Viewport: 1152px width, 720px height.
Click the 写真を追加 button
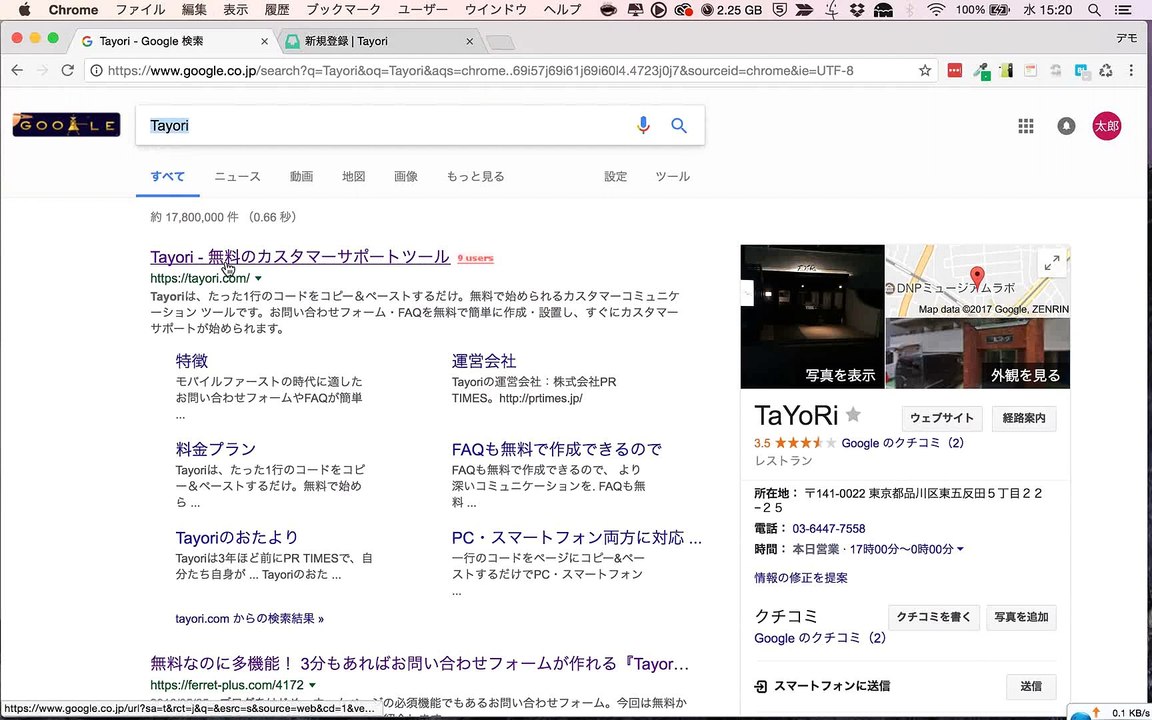(1021, 617)
